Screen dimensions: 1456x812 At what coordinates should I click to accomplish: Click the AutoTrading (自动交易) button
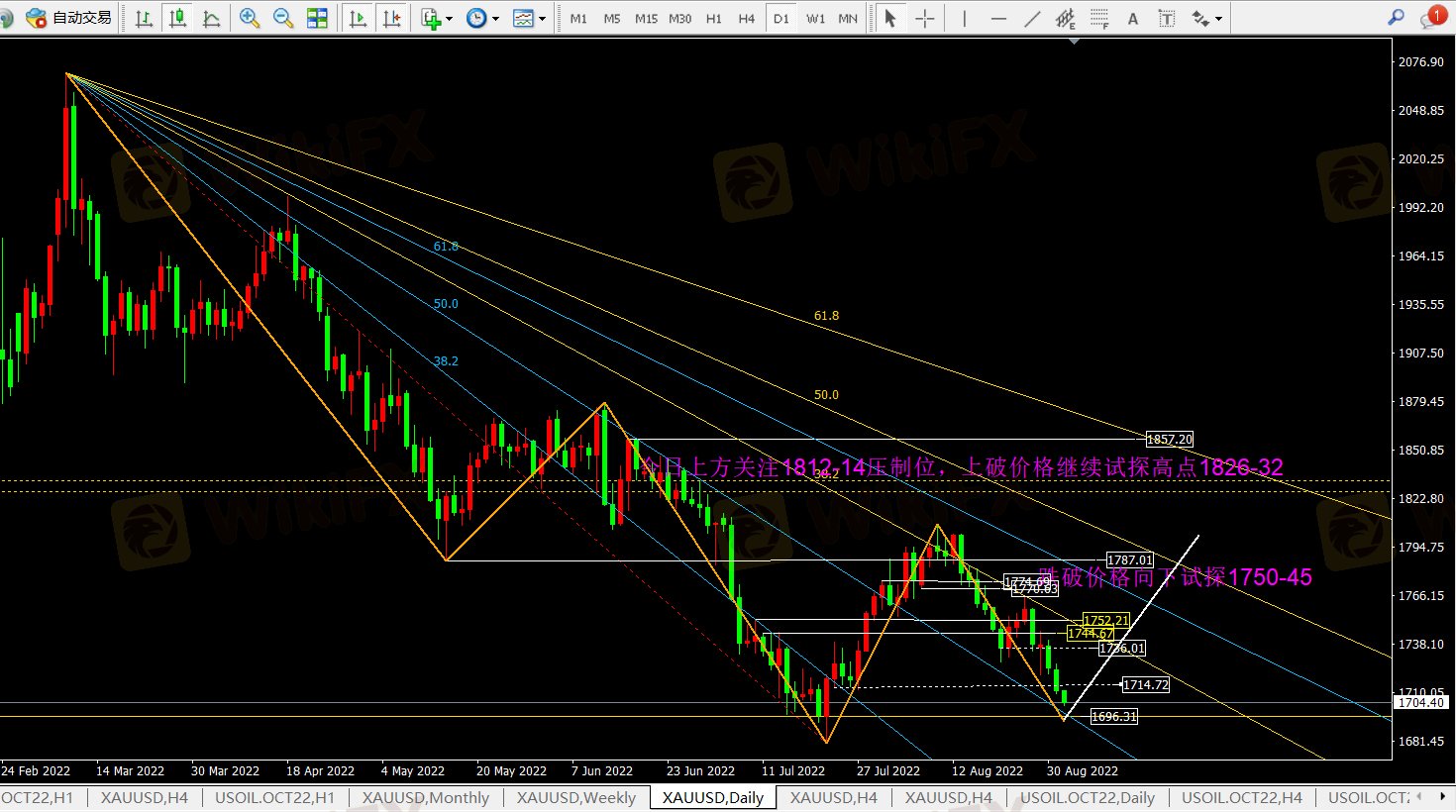69,18
